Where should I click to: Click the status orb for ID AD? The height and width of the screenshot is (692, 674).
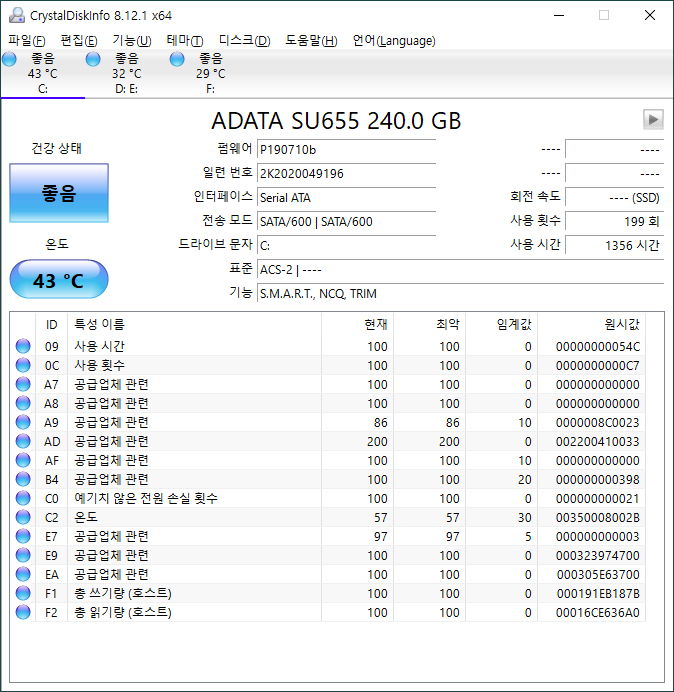[x=23, y=441]
